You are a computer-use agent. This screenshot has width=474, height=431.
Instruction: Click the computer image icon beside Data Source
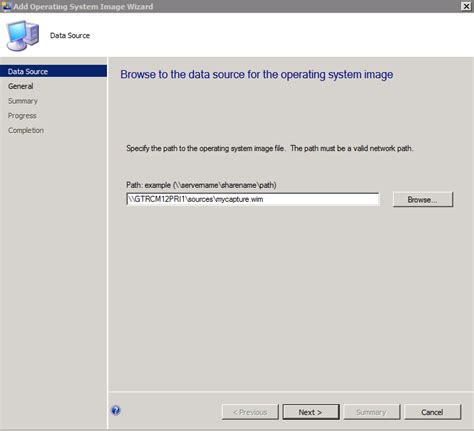tap(23, 36)
